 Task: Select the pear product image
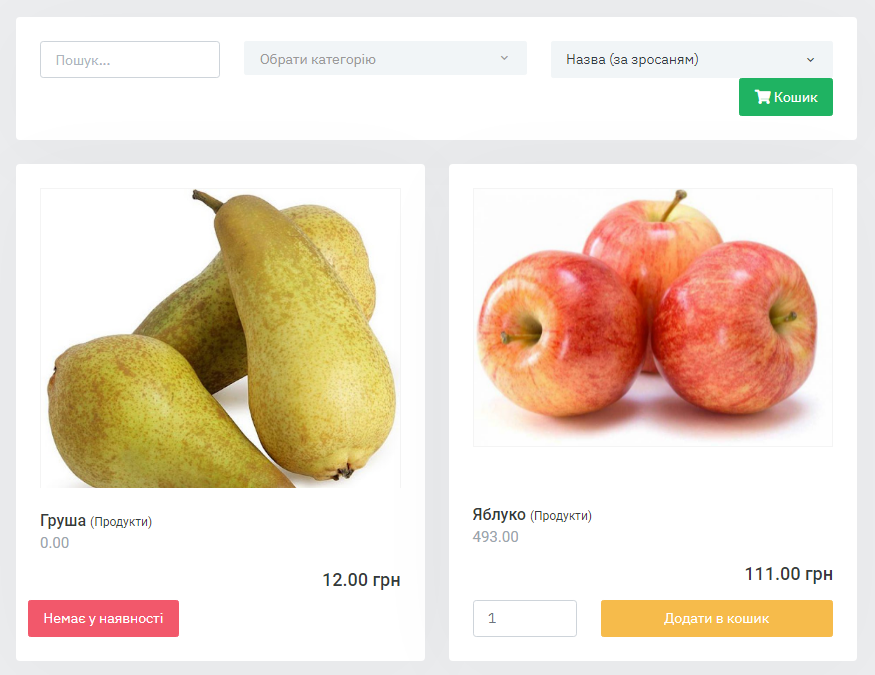point(220,338)
